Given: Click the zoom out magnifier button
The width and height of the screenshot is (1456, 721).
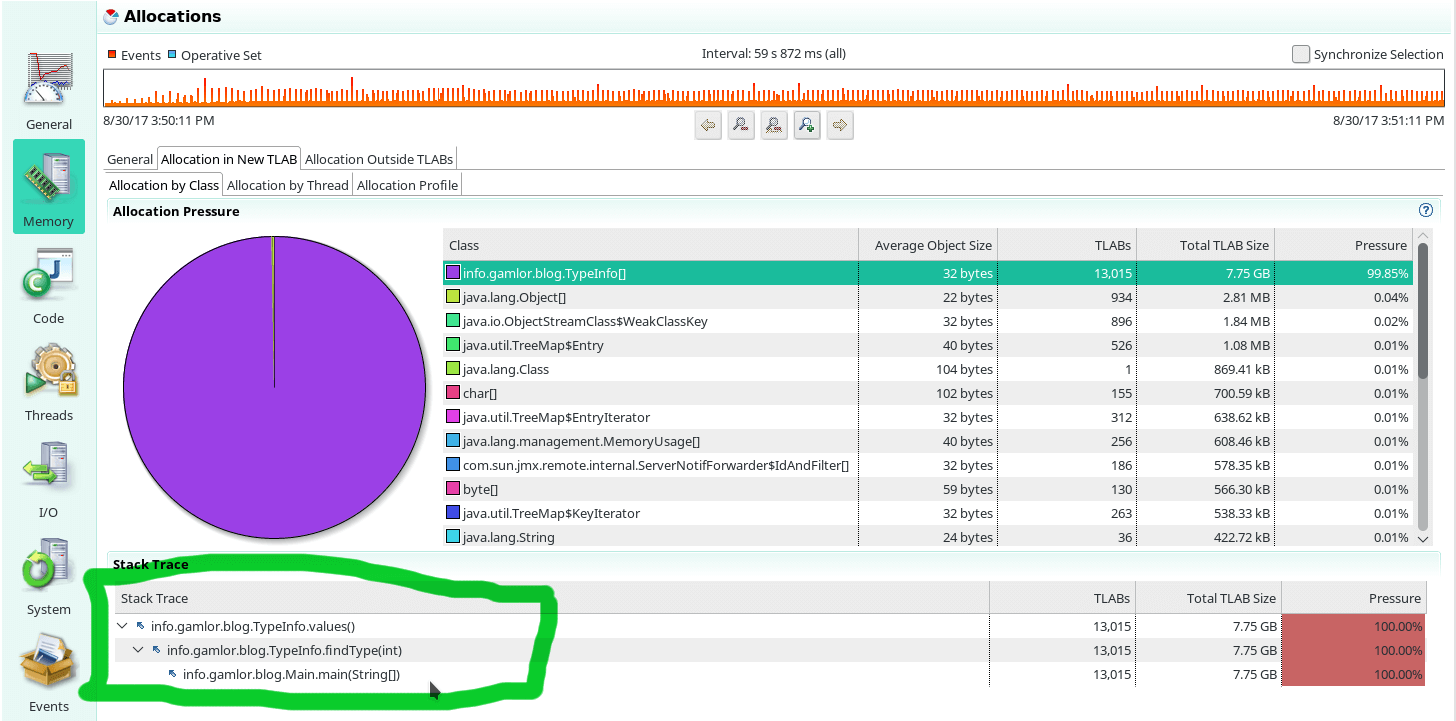Looking at the screenshot, I should (741, 126).
